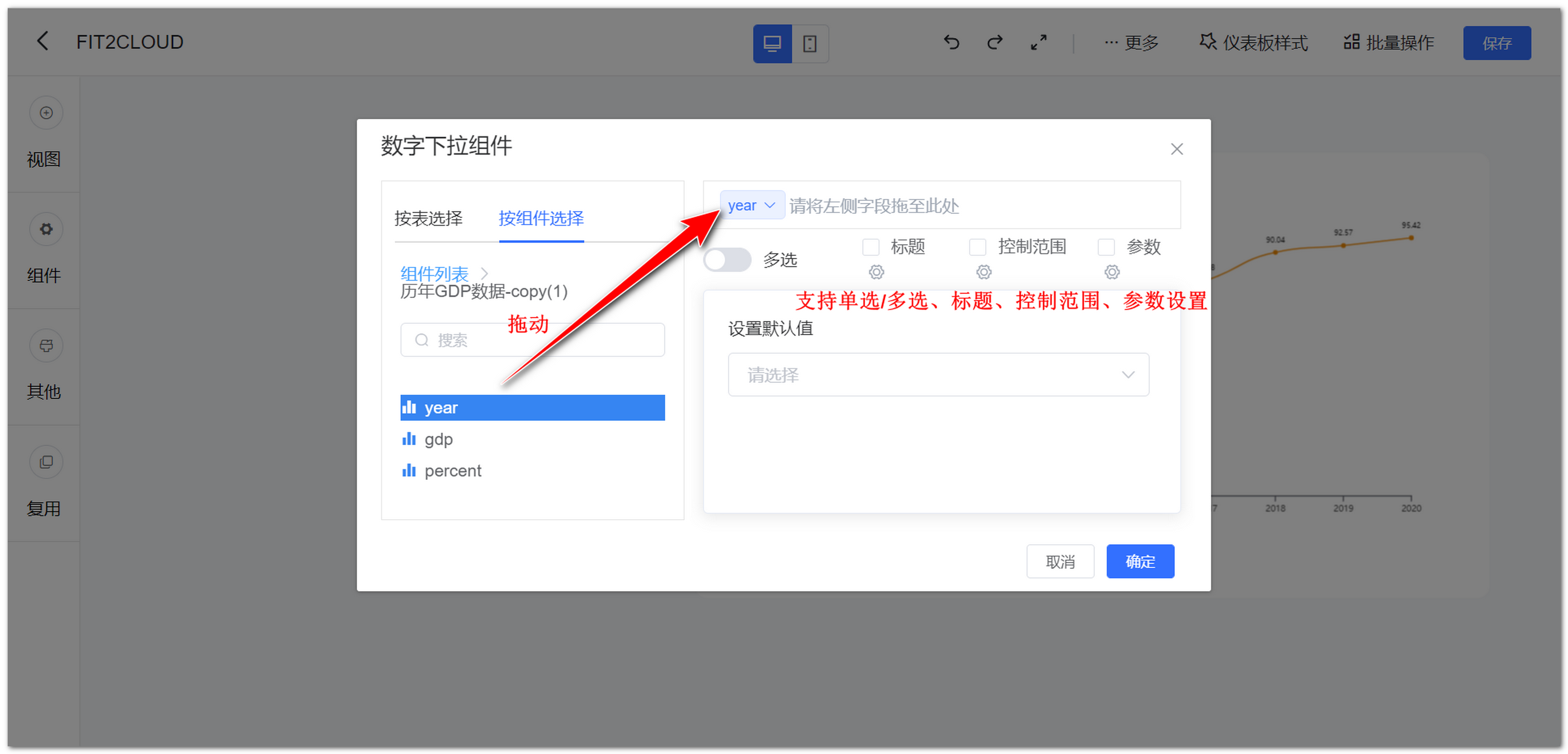Select the gdp field row
Screen dimensions: 1568x754
click(x=532, y=439)
